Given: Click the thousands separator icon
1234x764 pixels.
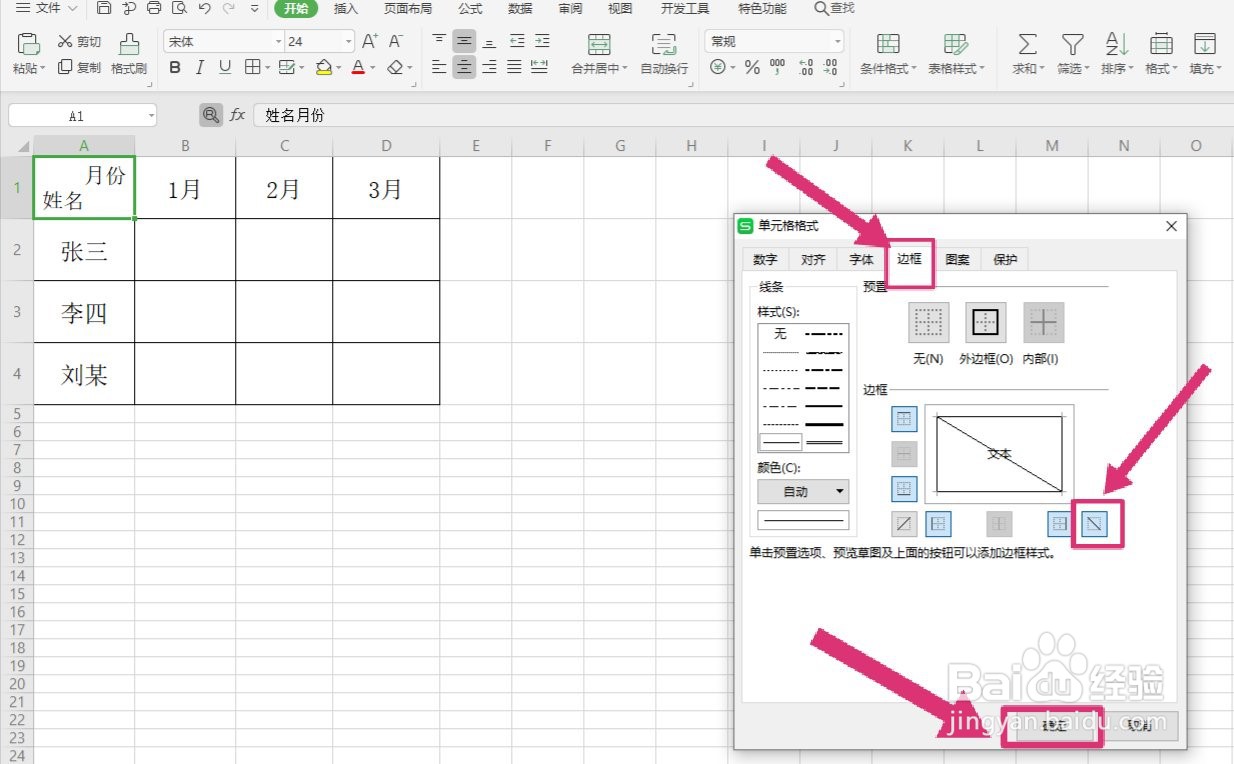Looking at the screenshot, I should [777, 67].
